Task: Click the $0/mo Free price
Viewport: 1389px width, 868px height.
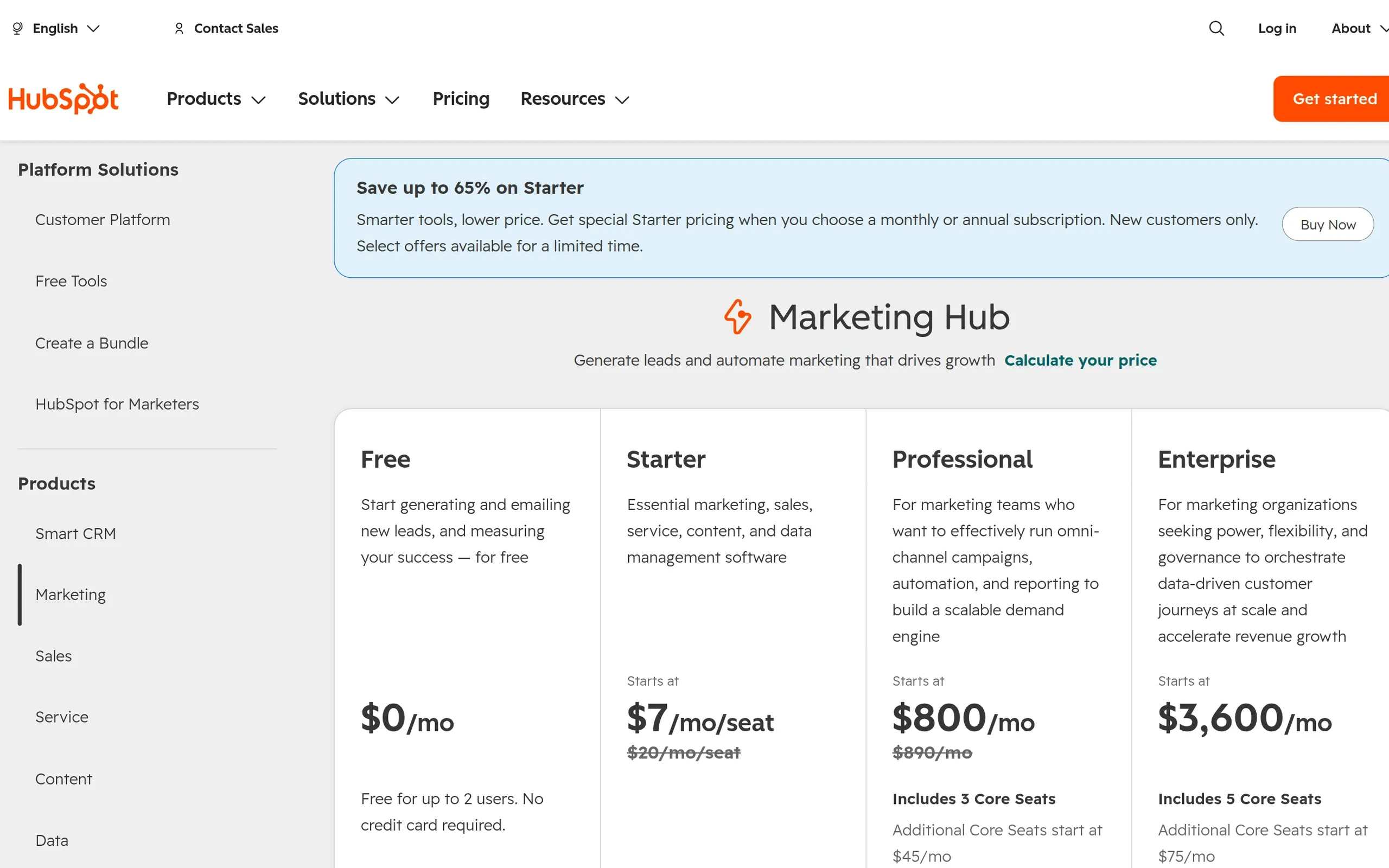Action: pyautogui.click(x=407, y=718)
